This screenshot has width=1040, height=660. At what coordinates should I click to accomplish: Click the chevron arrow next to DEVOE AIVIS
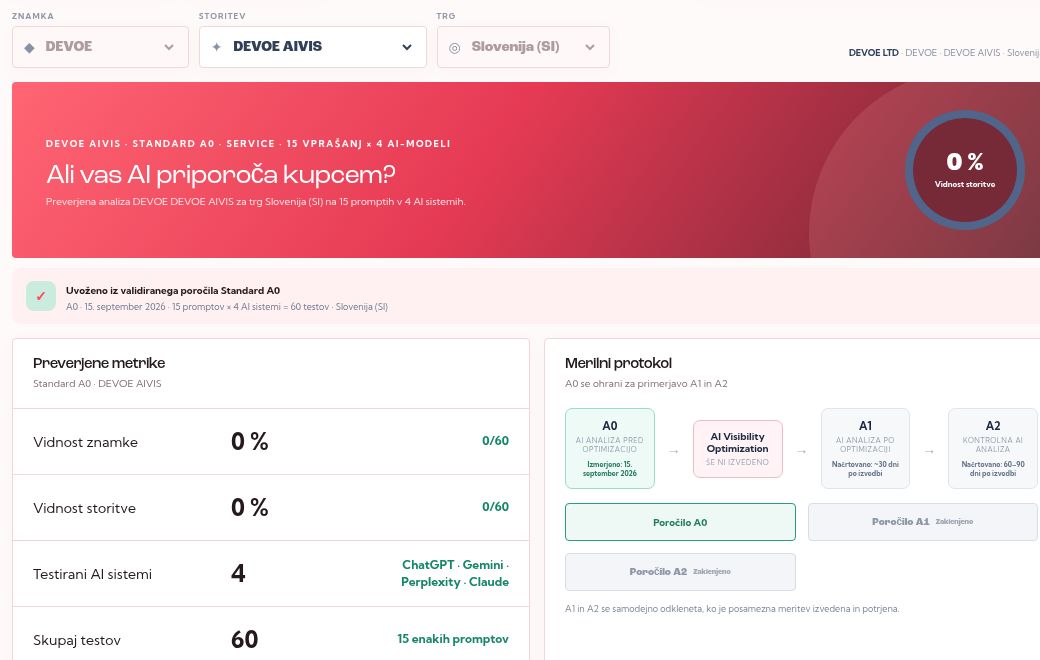click(x=407, y=47)
